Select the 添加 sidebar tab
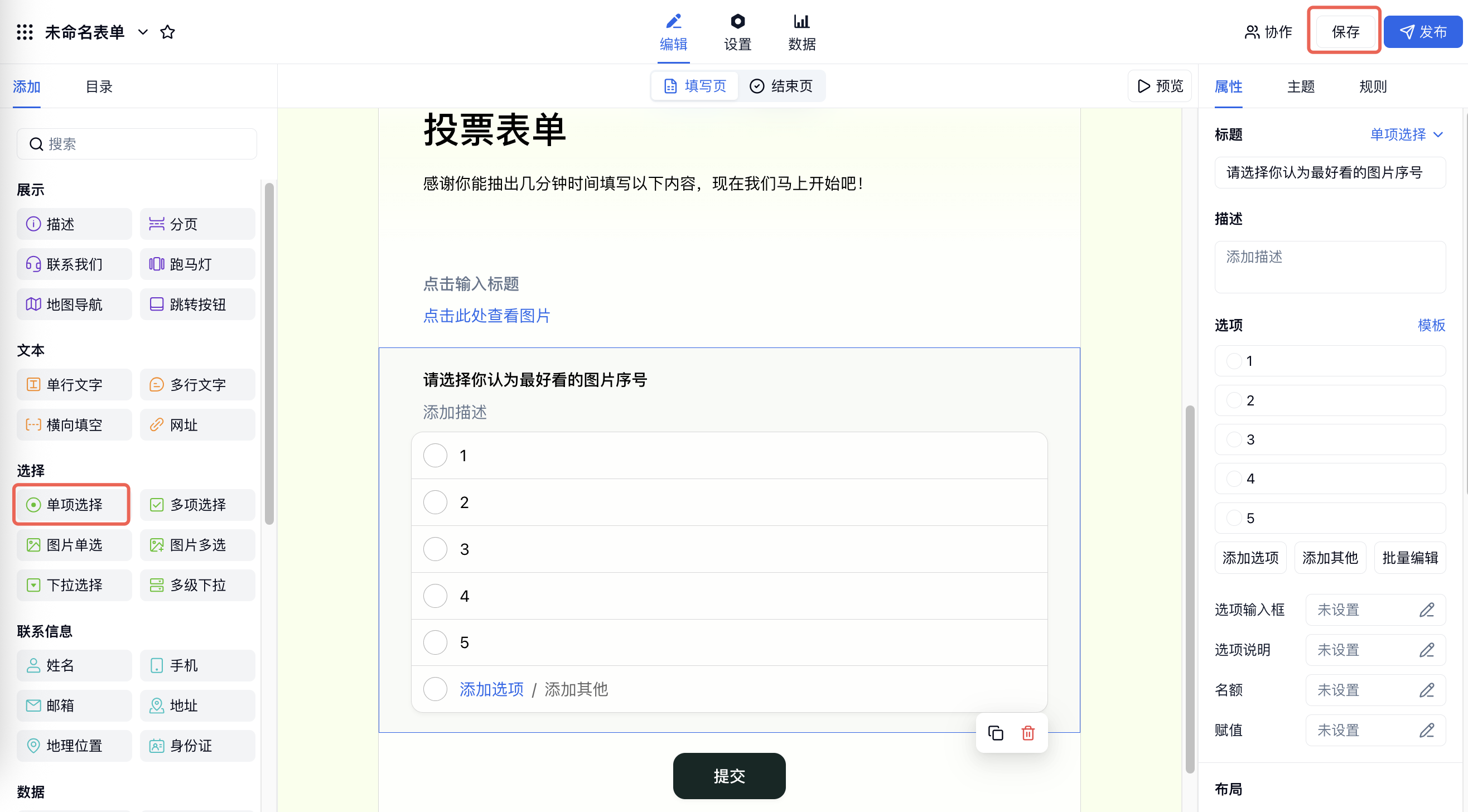Image resolution: width=1468 pixels, height=812 pixels. point(27,86)
